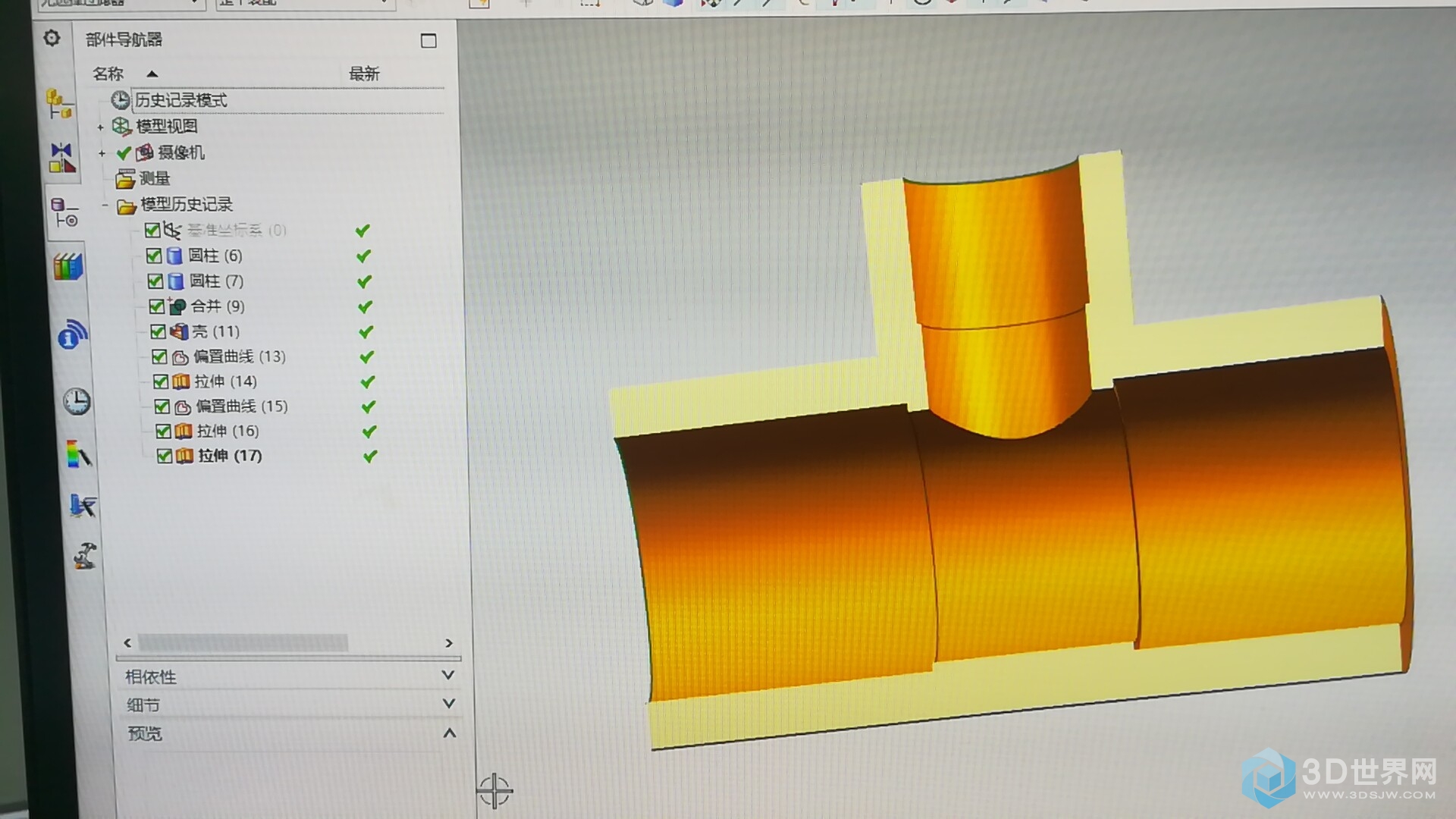The image size is (1456, 819).
Task: Expand the 模型视图 node
Action: (101, 127)
